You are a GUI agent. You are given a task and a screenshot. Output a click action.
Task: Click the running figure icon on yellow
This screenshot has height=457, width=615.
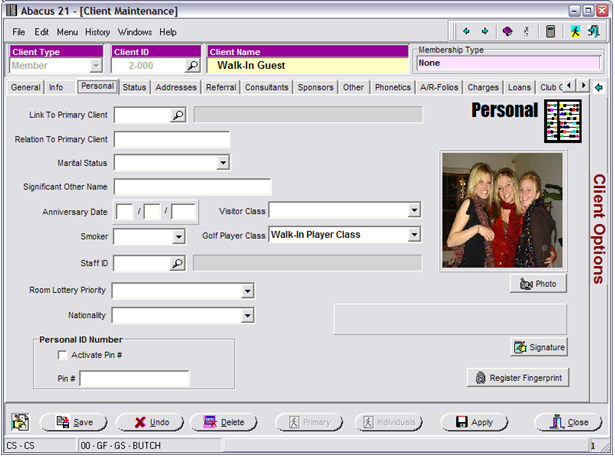coord(576,32)
